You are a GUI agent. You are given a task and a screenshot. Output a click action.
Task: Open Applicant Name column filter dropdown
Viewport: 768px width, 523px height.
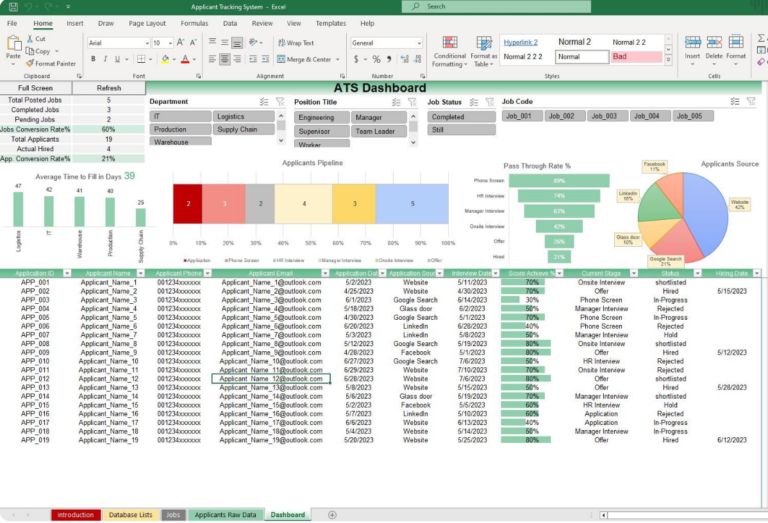(141, 273)
